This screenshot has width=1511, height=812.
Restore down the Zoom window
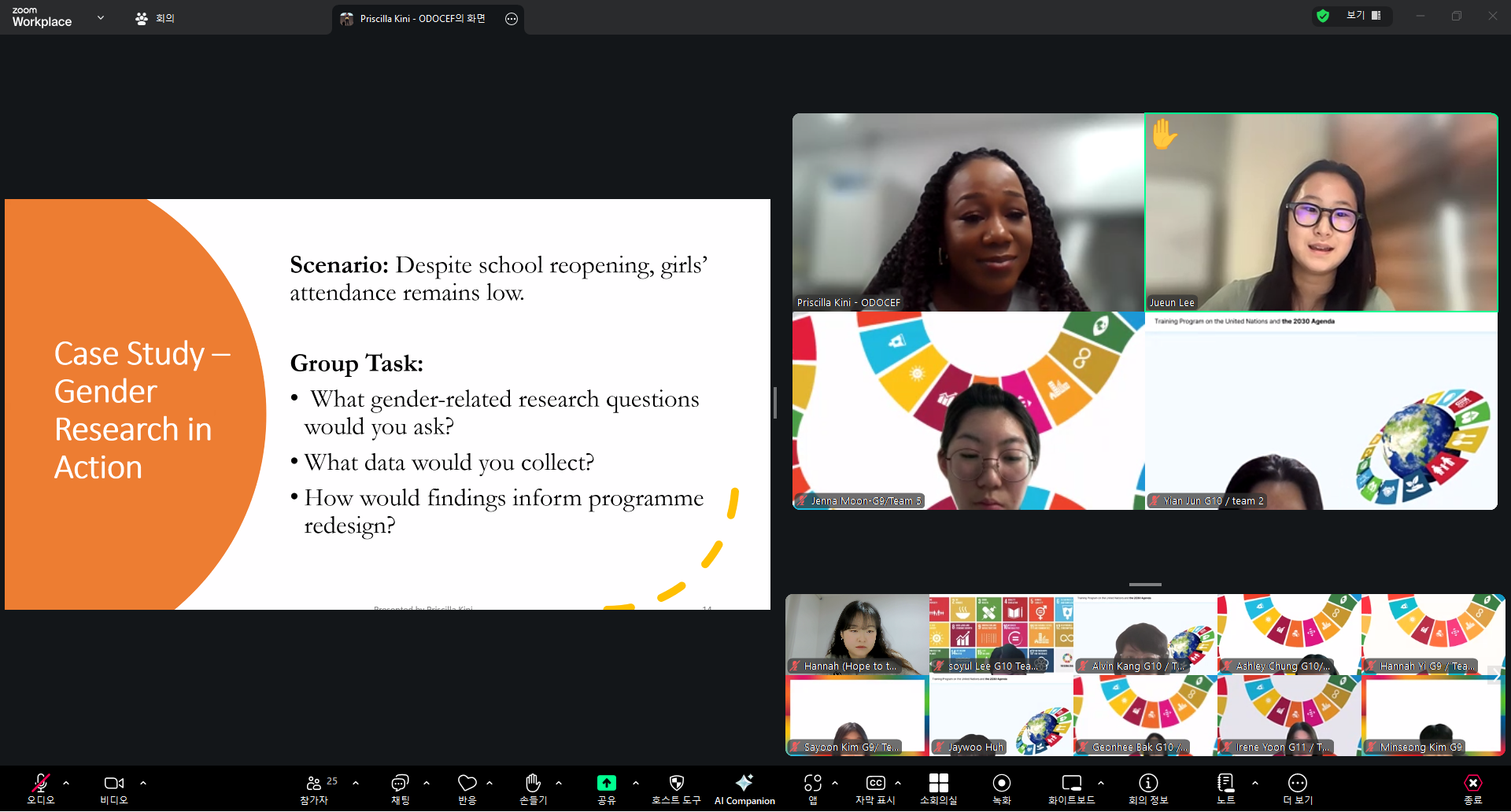pos(1457,16)
